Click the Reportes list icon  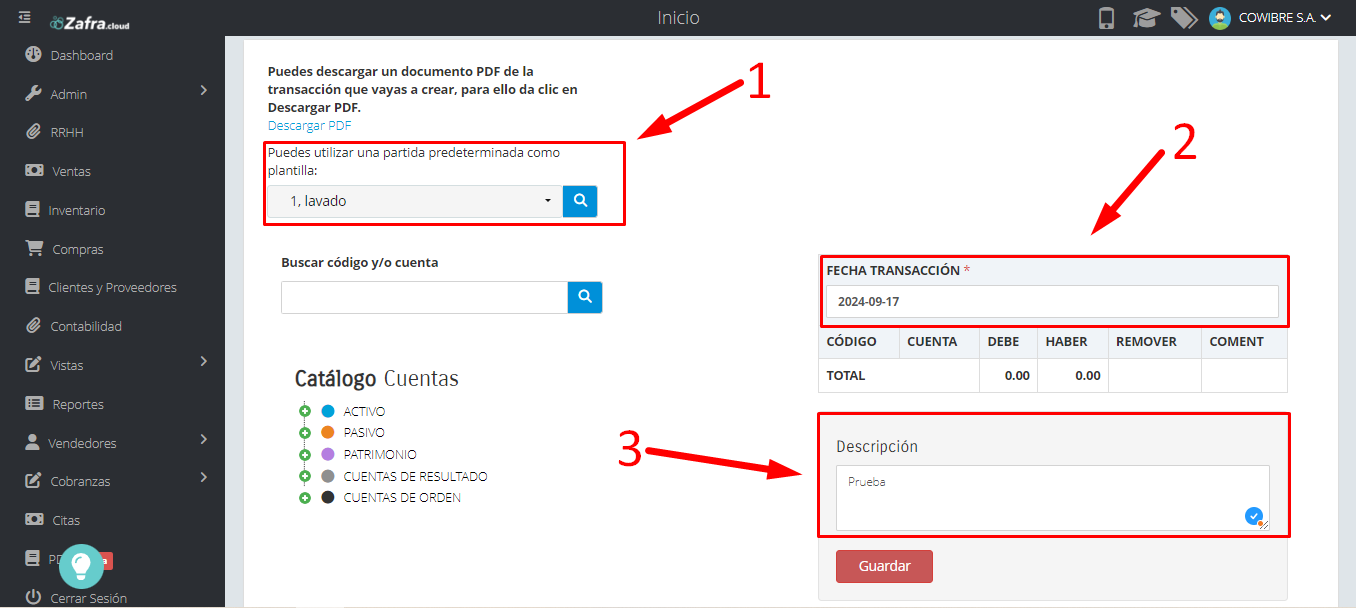[x=34, y=403]
